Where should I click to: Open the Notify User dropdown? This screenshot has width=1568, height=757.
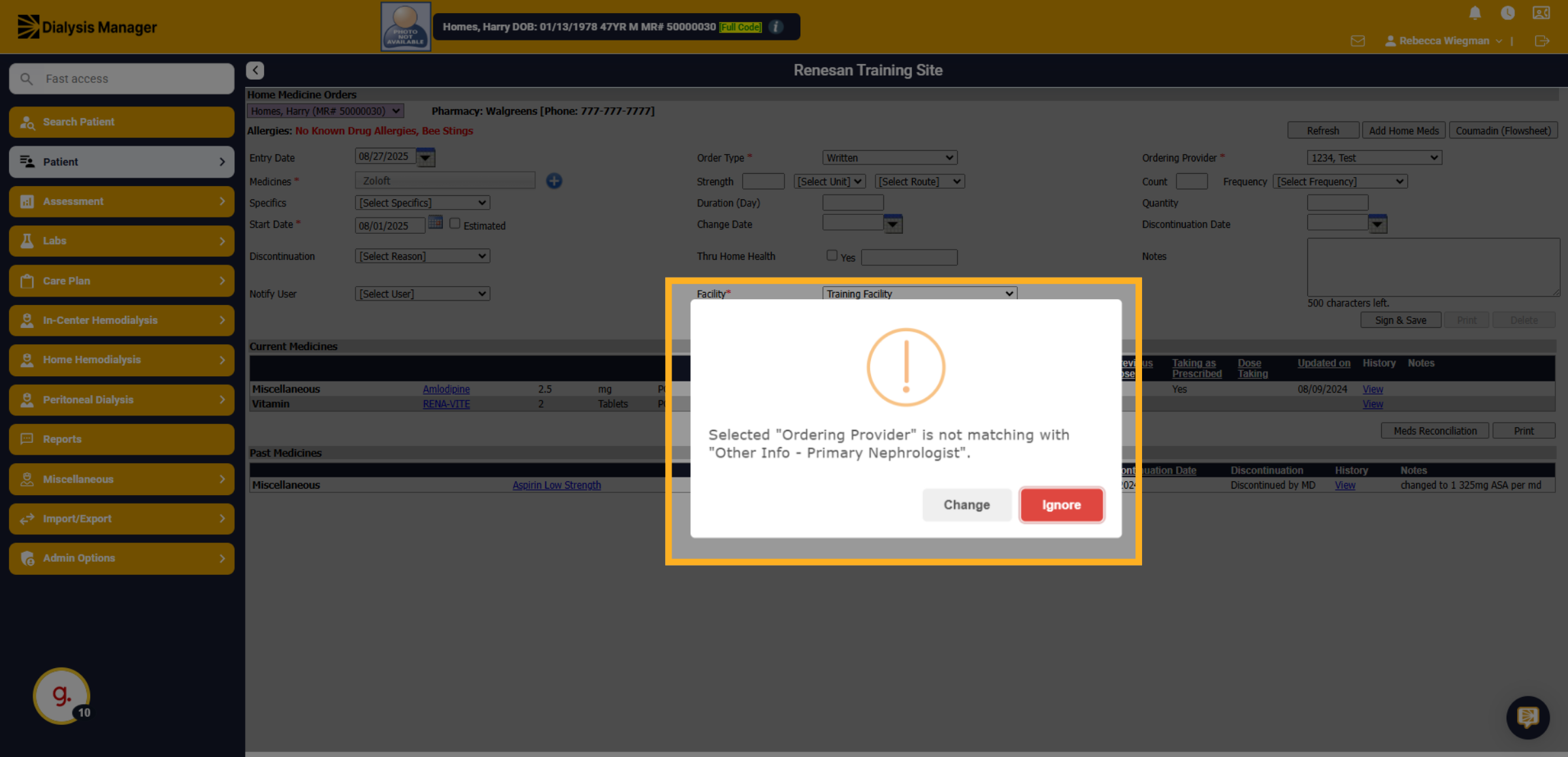[x=423, y=294]
